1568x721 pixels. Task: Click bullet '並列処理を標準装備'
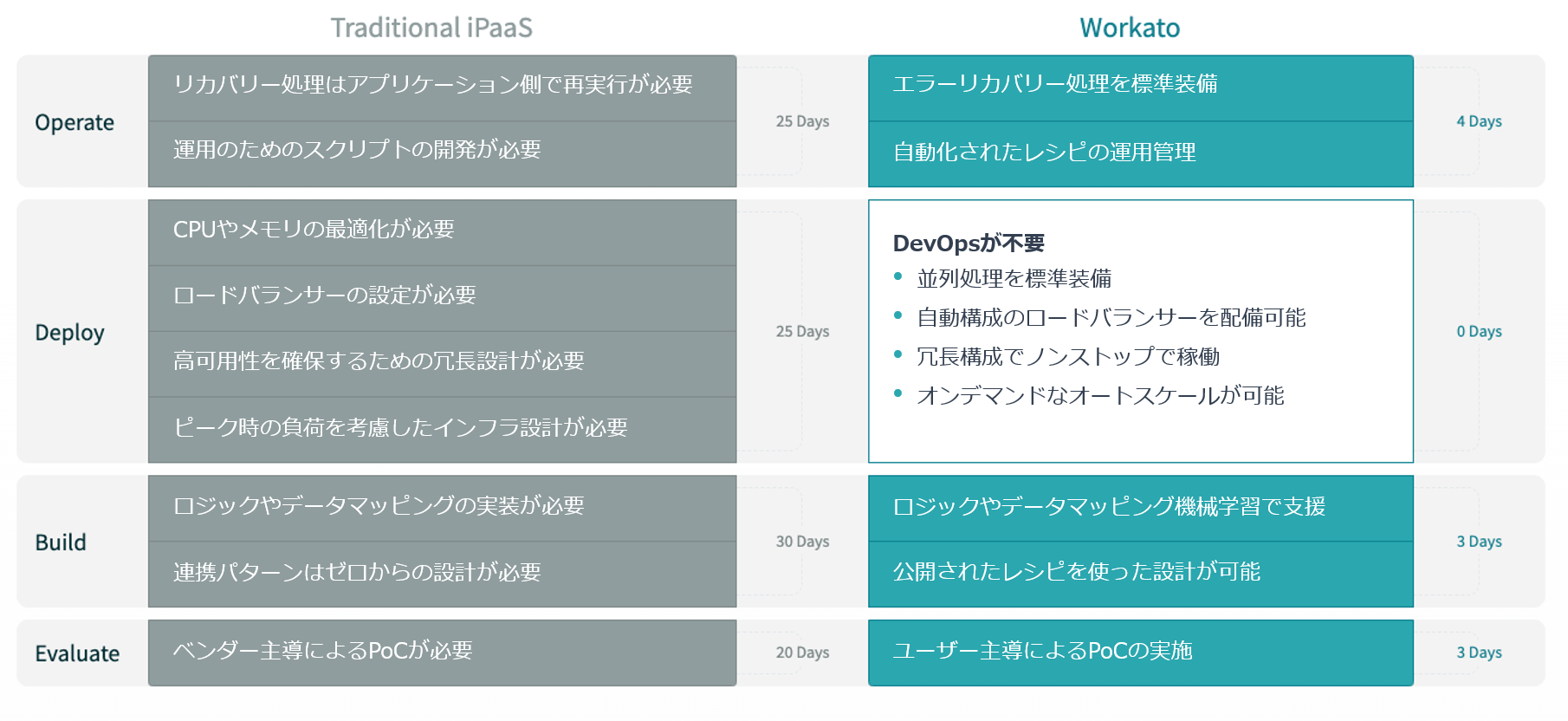(1014, 278)
